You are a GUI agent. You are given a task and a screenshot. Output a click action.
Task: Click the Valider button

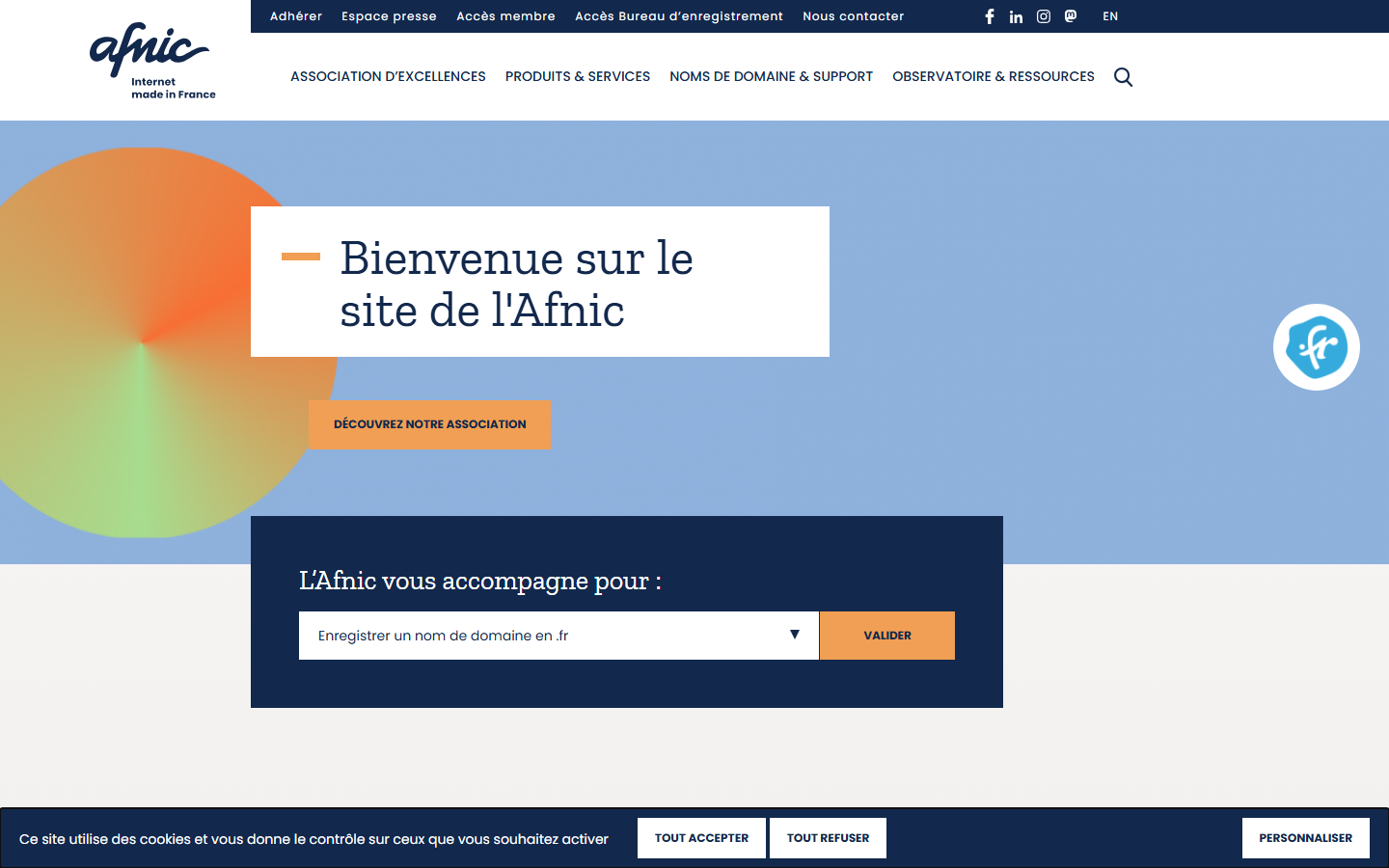[x=887, y=636]
